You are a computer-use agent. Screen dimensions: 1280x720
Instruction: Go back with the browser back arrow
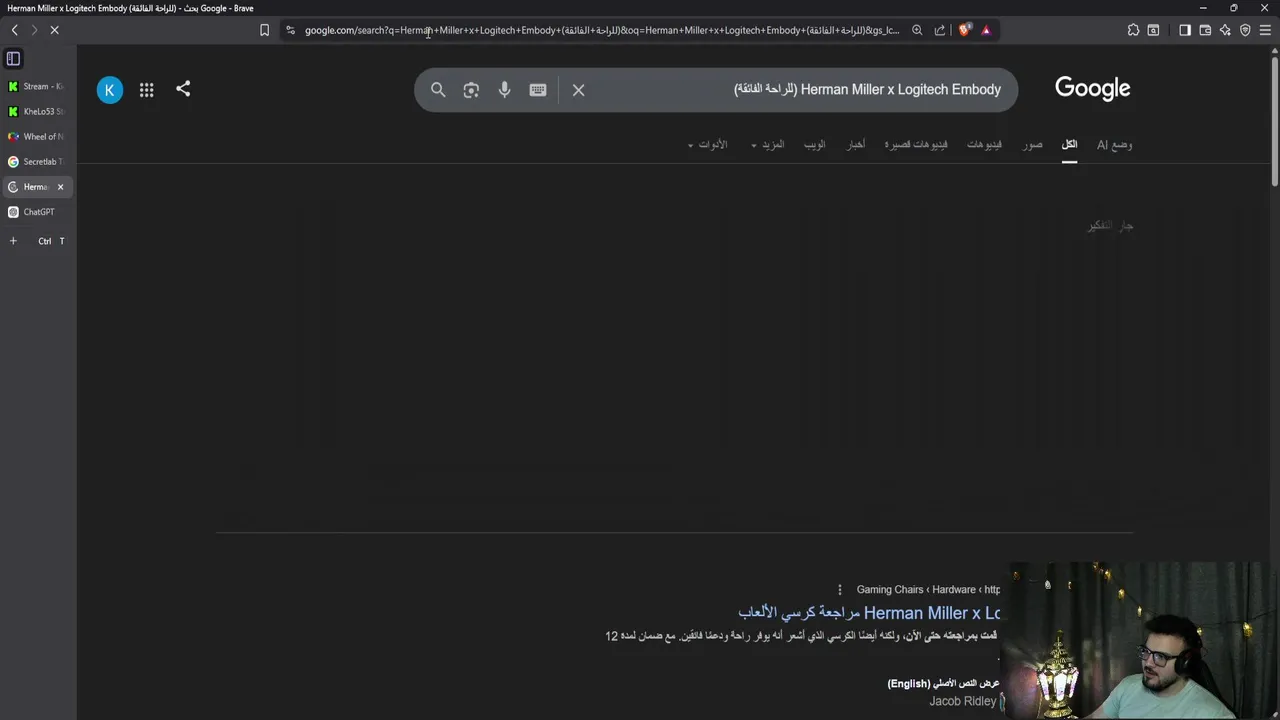coord(14,30)
